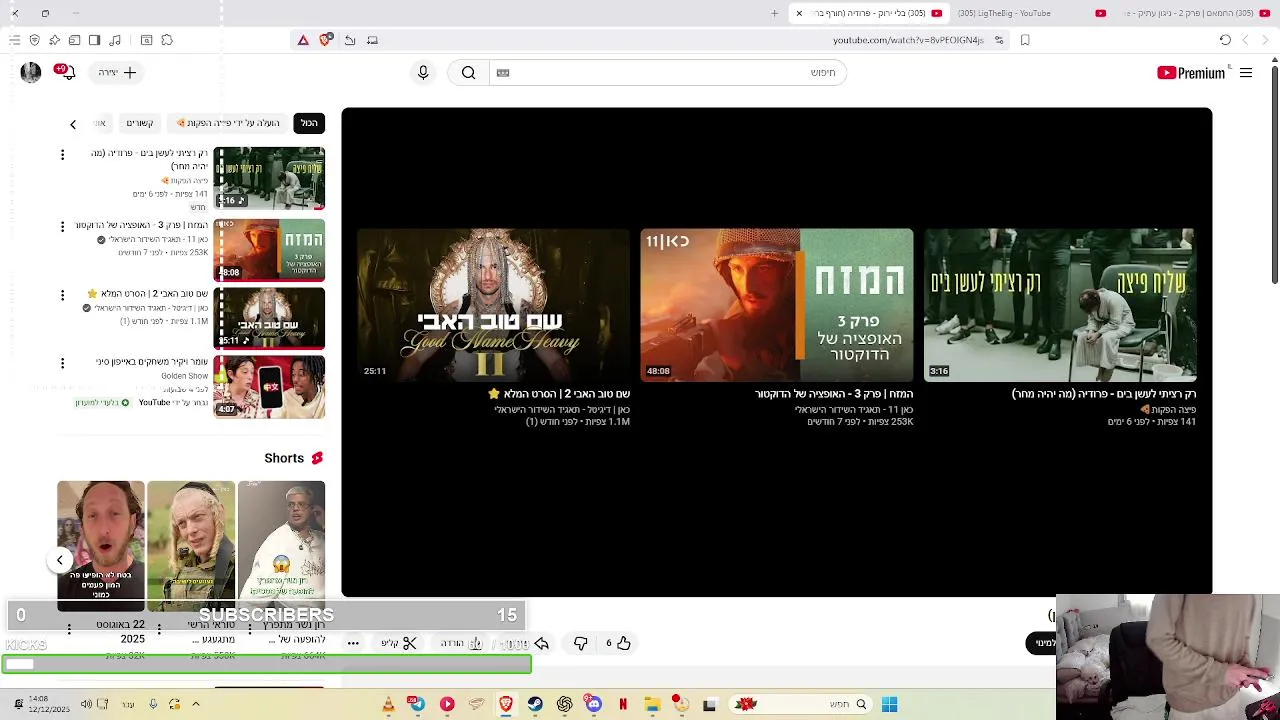Open the on-screen keyboard in search box

click(x=503, y=73)
